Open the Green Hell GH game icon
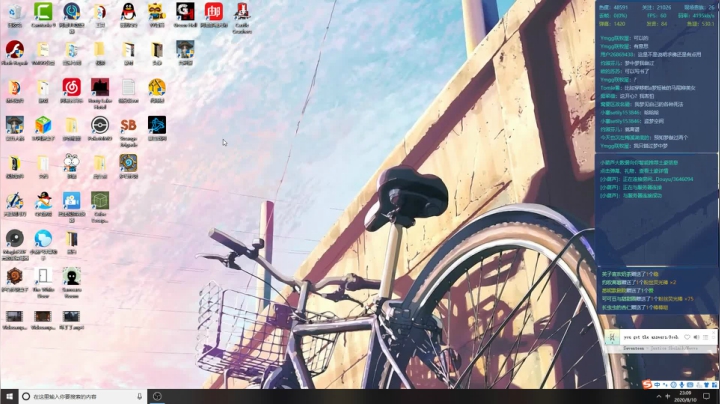The height and width of the screenshot is (404, 720). tap(185, 13)
